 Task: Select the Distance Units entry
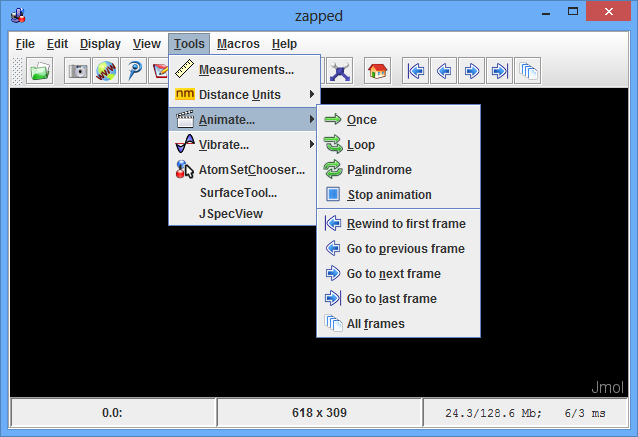(243, 94)
